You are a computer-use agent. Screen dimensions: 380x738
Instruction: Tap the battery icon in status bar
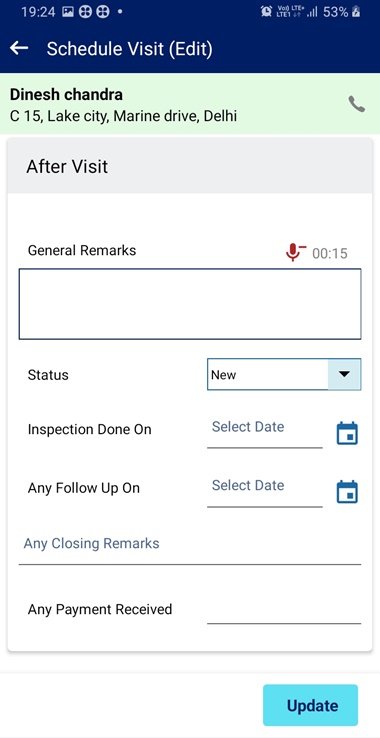(x=356, y=12)
